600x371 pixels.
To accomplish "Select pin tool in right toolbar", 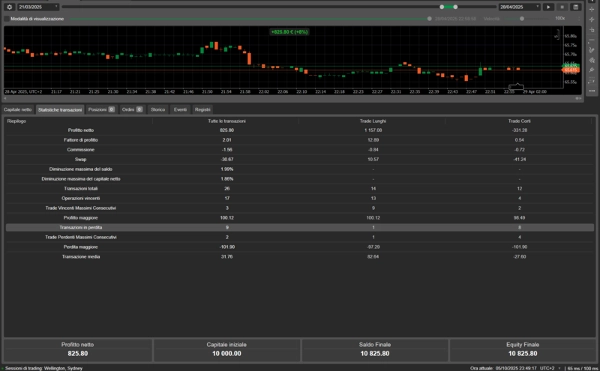I will click(x=592, y=70).
